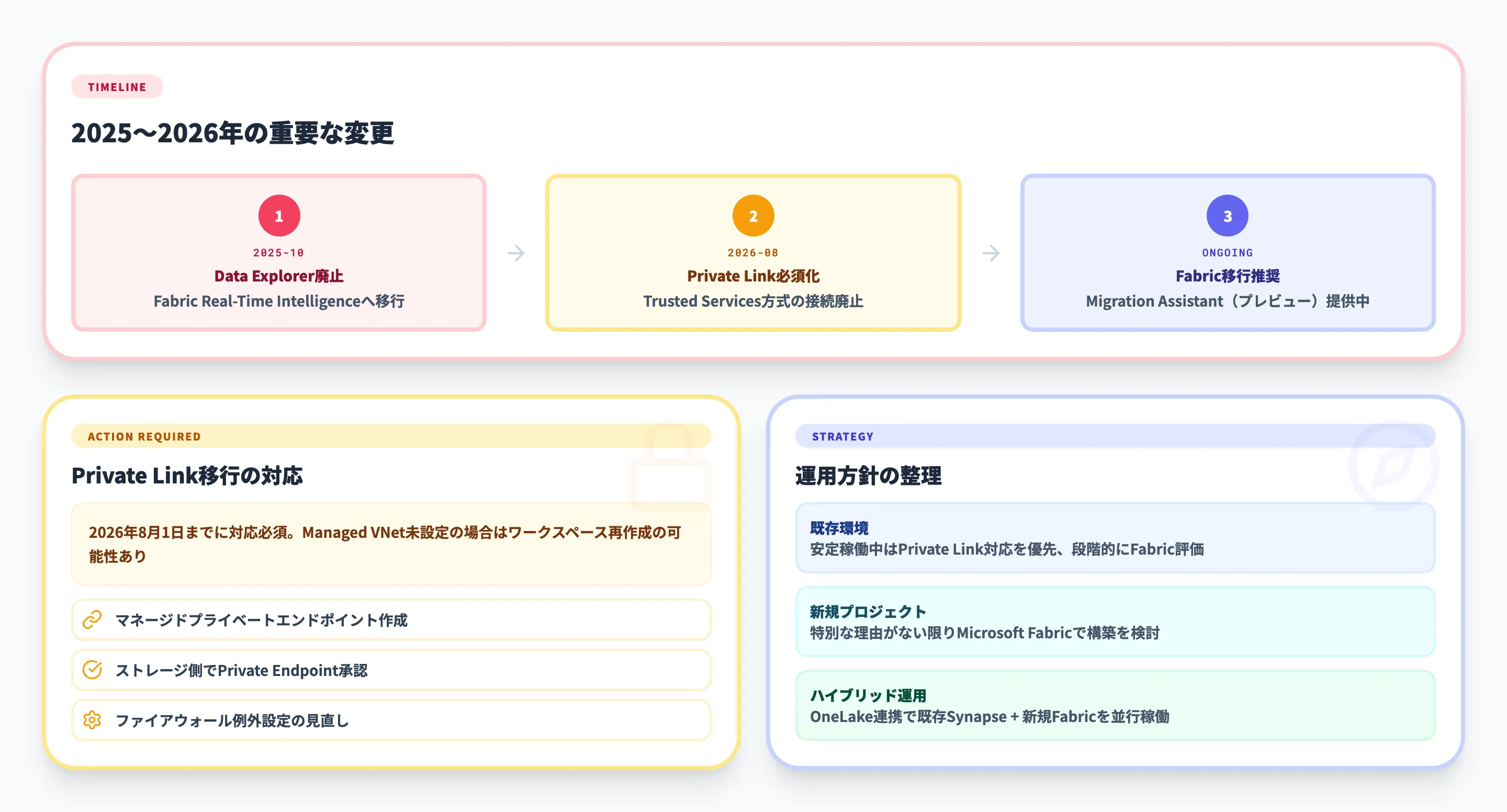Viewport: 1507px width, 812px height.
Task: Click Fabric Real-Time Intelligenceへ移行 text
Action: coord(279,301)
